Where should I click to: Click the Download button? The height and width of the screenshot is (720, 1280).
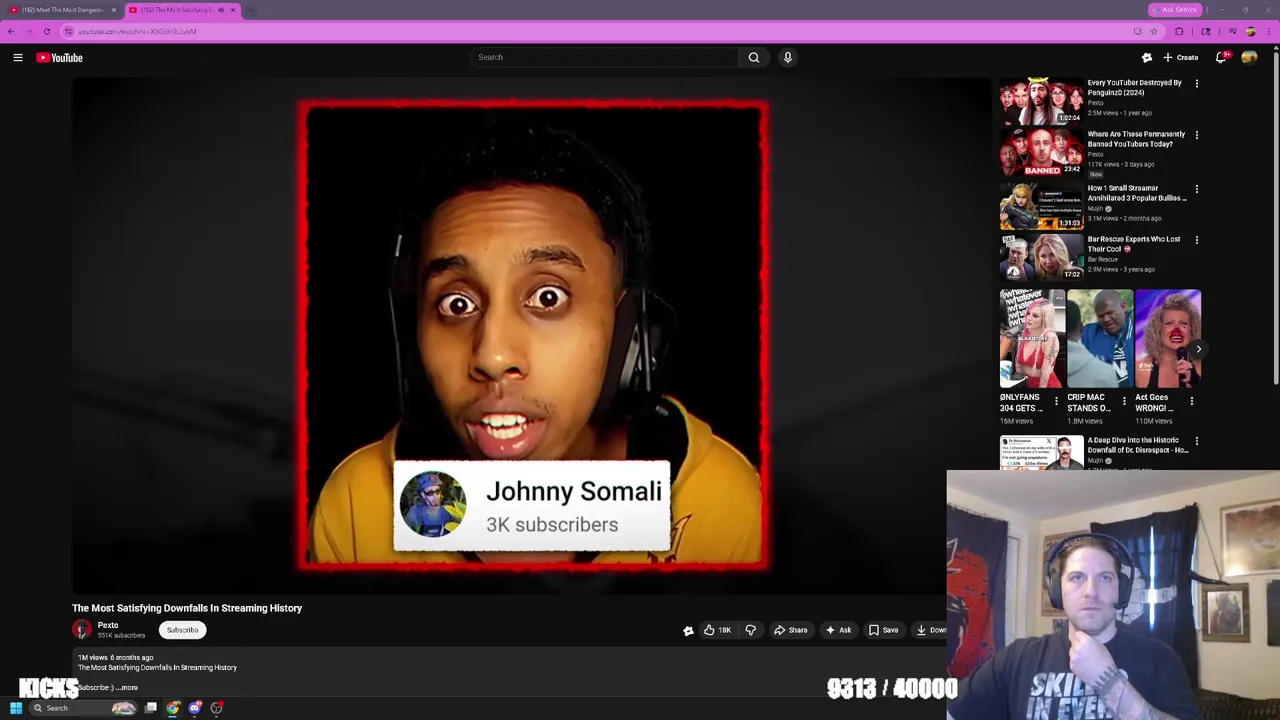pos(930,630)
